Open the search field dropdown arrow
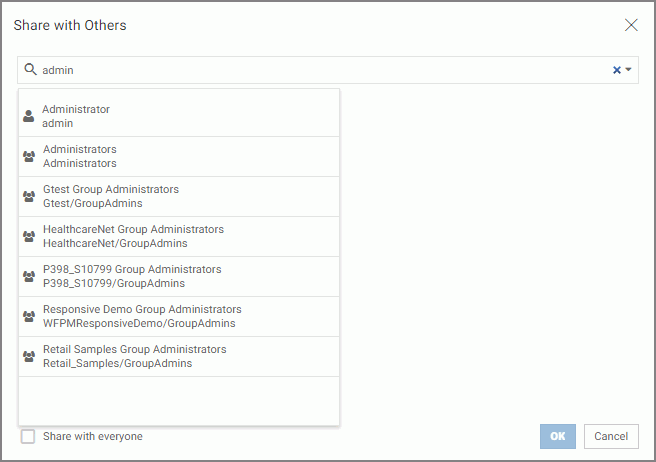Screen dimensions: 656x462 tap(628, 70)
